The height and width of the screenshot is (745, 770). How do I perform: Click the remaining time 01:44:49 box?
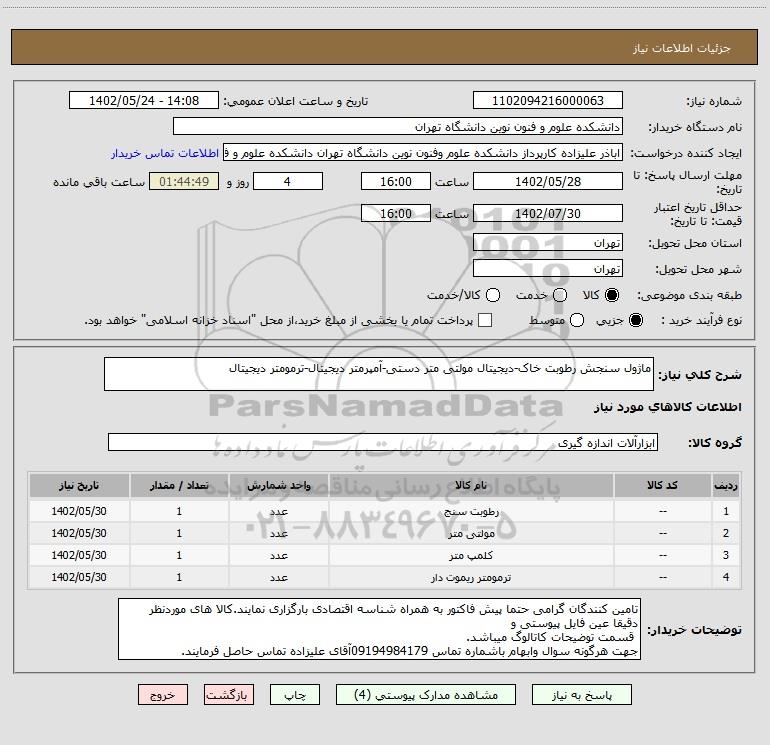click(x=183, y=181)
